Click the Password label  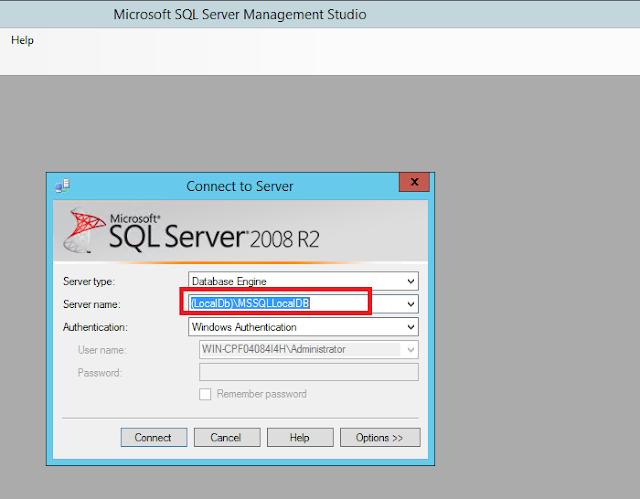100,373
